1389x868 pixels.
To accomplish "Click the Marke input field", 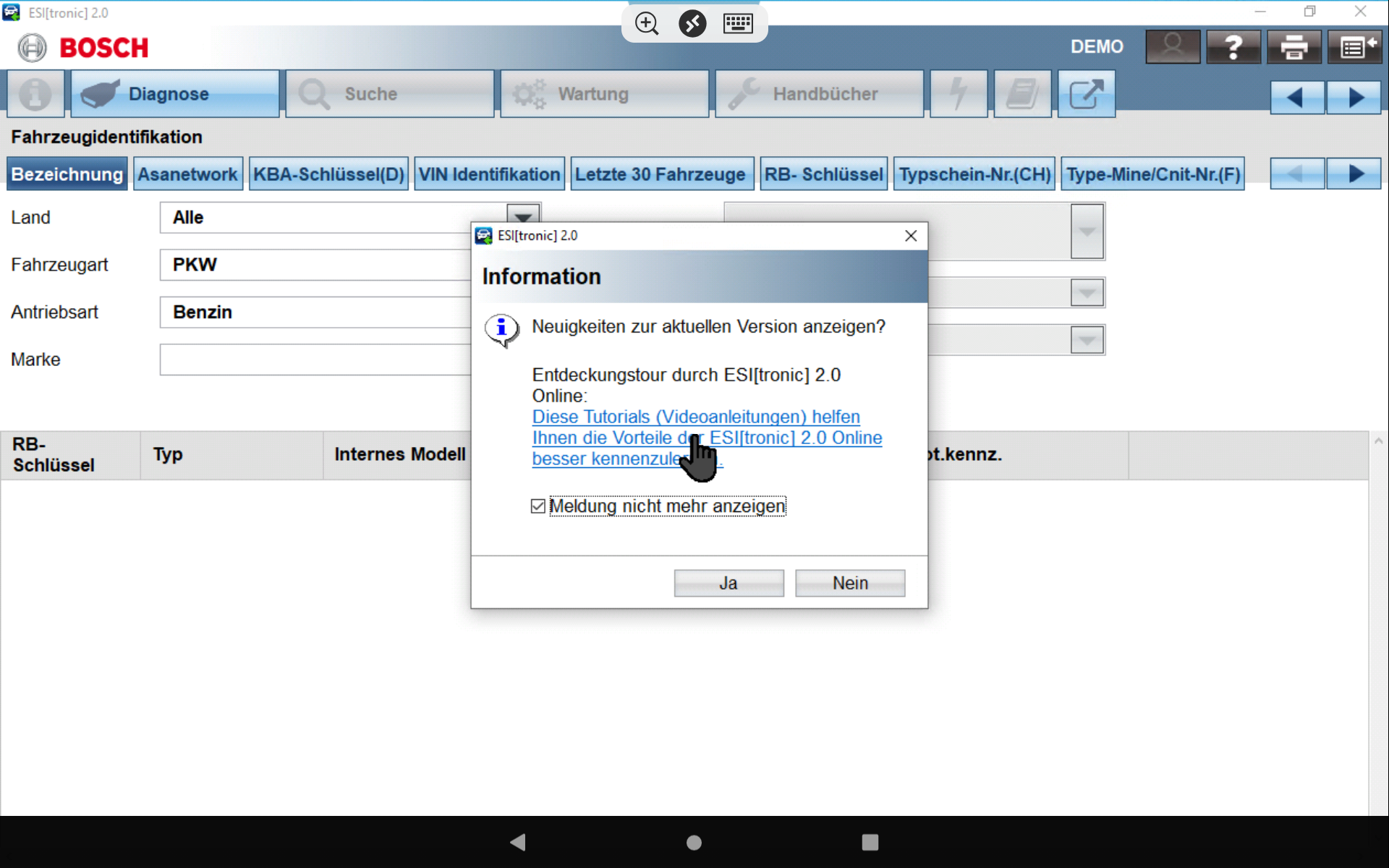I will 315,359.
